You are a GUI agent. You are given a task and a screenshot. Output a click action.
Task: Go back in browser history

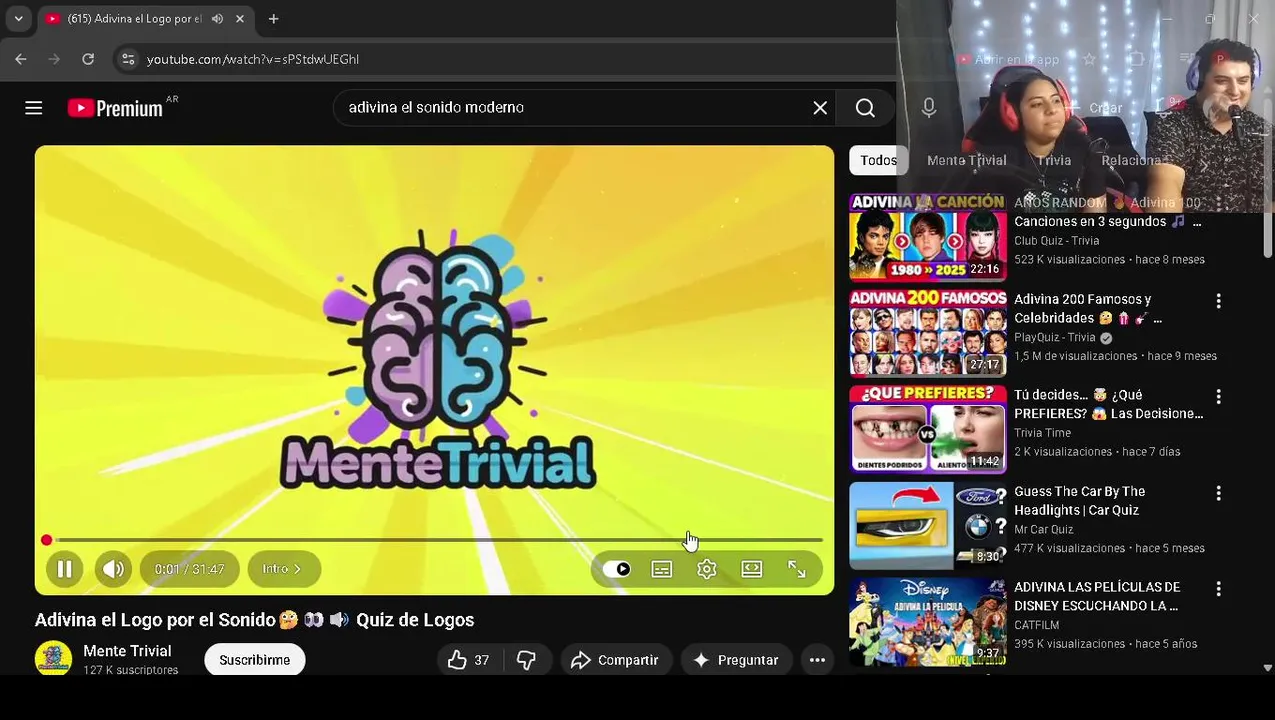tap(21, 59)
